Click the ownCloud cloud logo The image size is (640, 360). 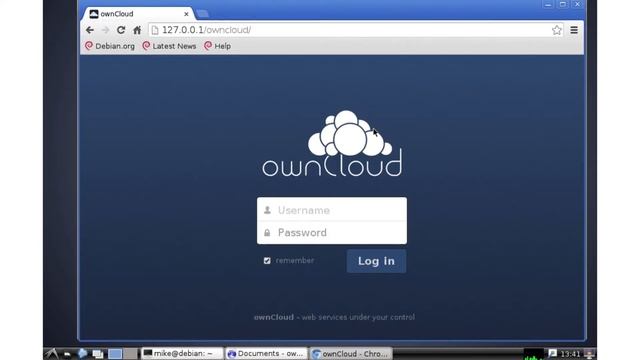pyautogui.click(x=332, y=143)
